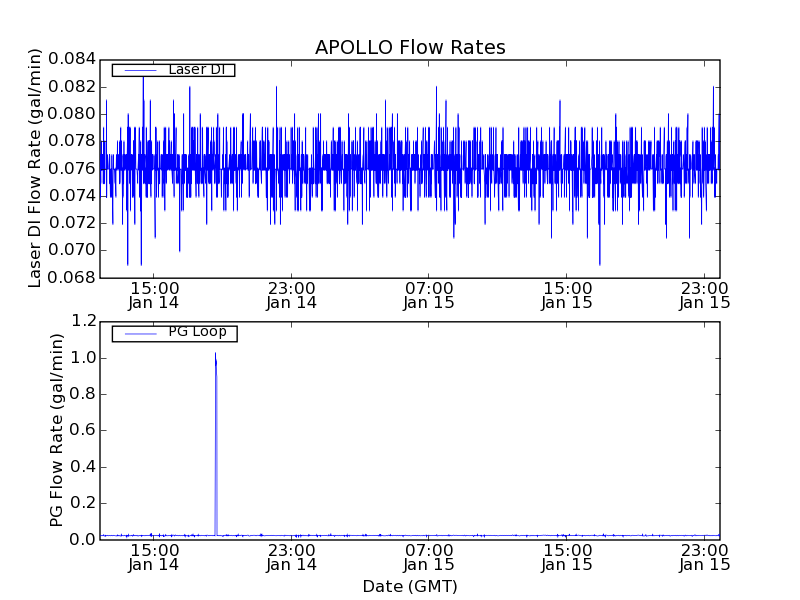Image resolution: width=800 pixels, height=600 pixels.
Task: Click the tall spike peak in PG Loop plot
Action: (x=215, y=354)
